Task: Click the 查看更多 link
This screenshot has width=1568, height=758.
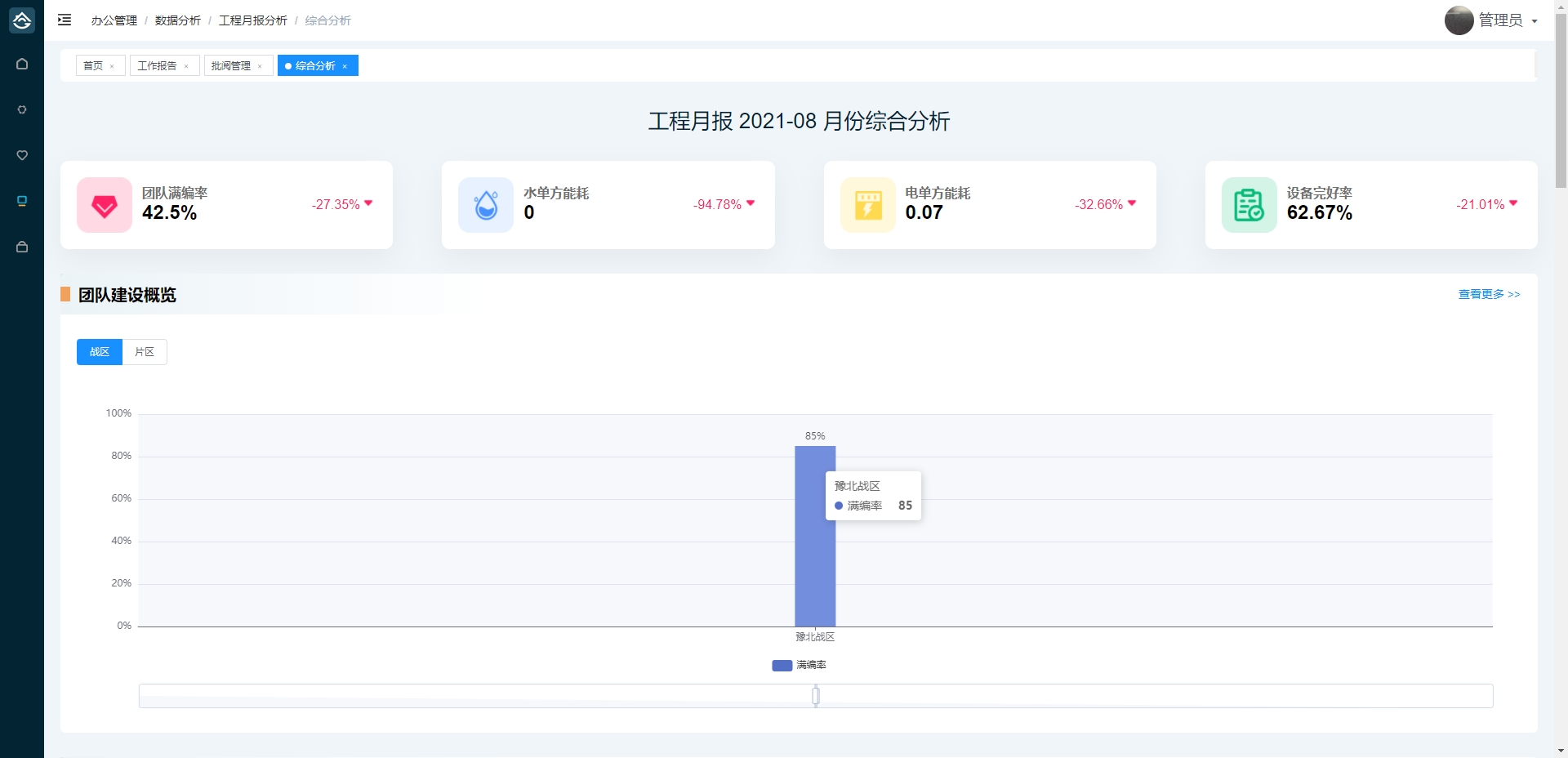Action: [1489, 294]
